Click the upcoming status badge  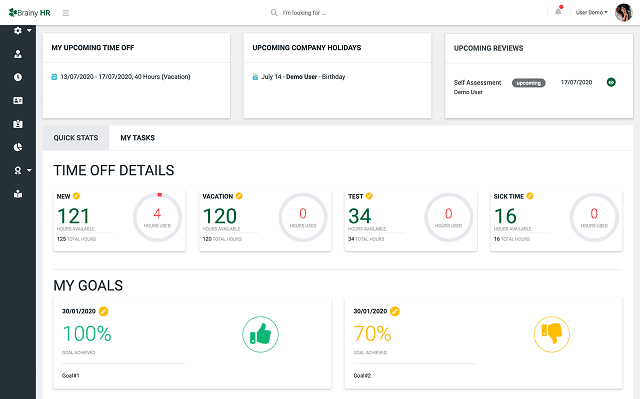529,83
